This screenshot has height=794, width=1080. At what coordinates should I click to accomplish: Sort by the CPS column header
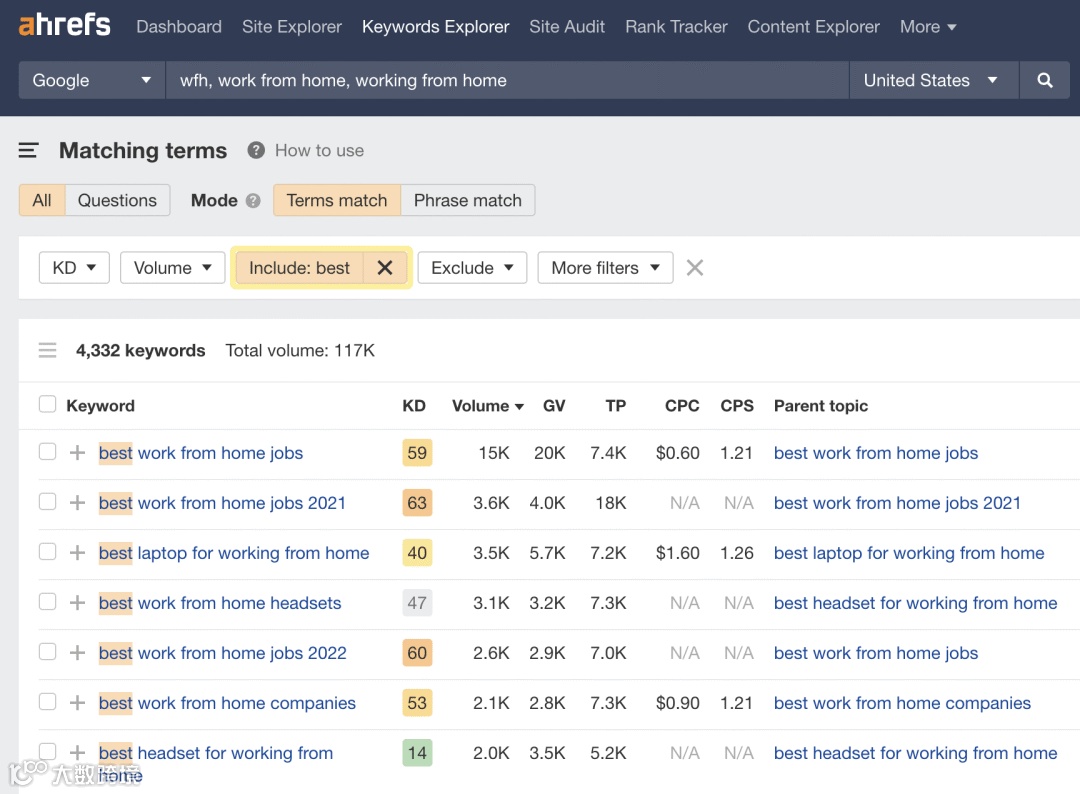tap(737, 406)
